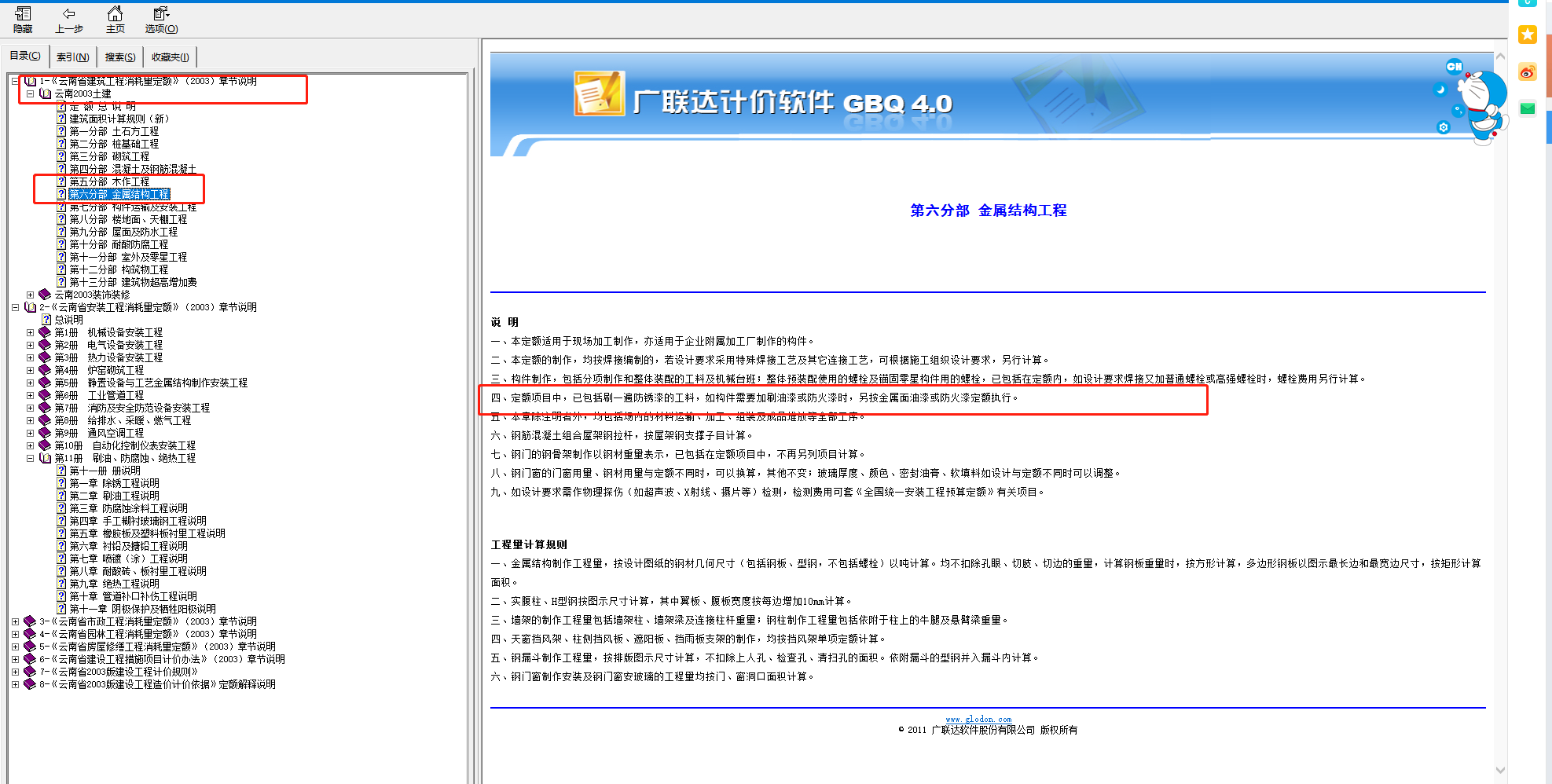Click the 隐藏 (Hide) toolbar icon

tap(23, 20)
